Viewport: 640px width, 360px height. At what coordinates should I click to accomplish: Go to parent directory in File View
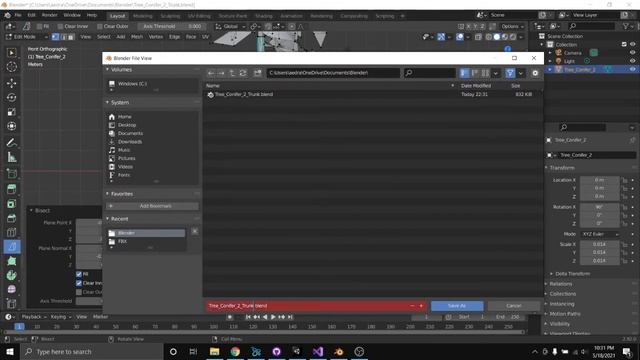tap(232, 73)
